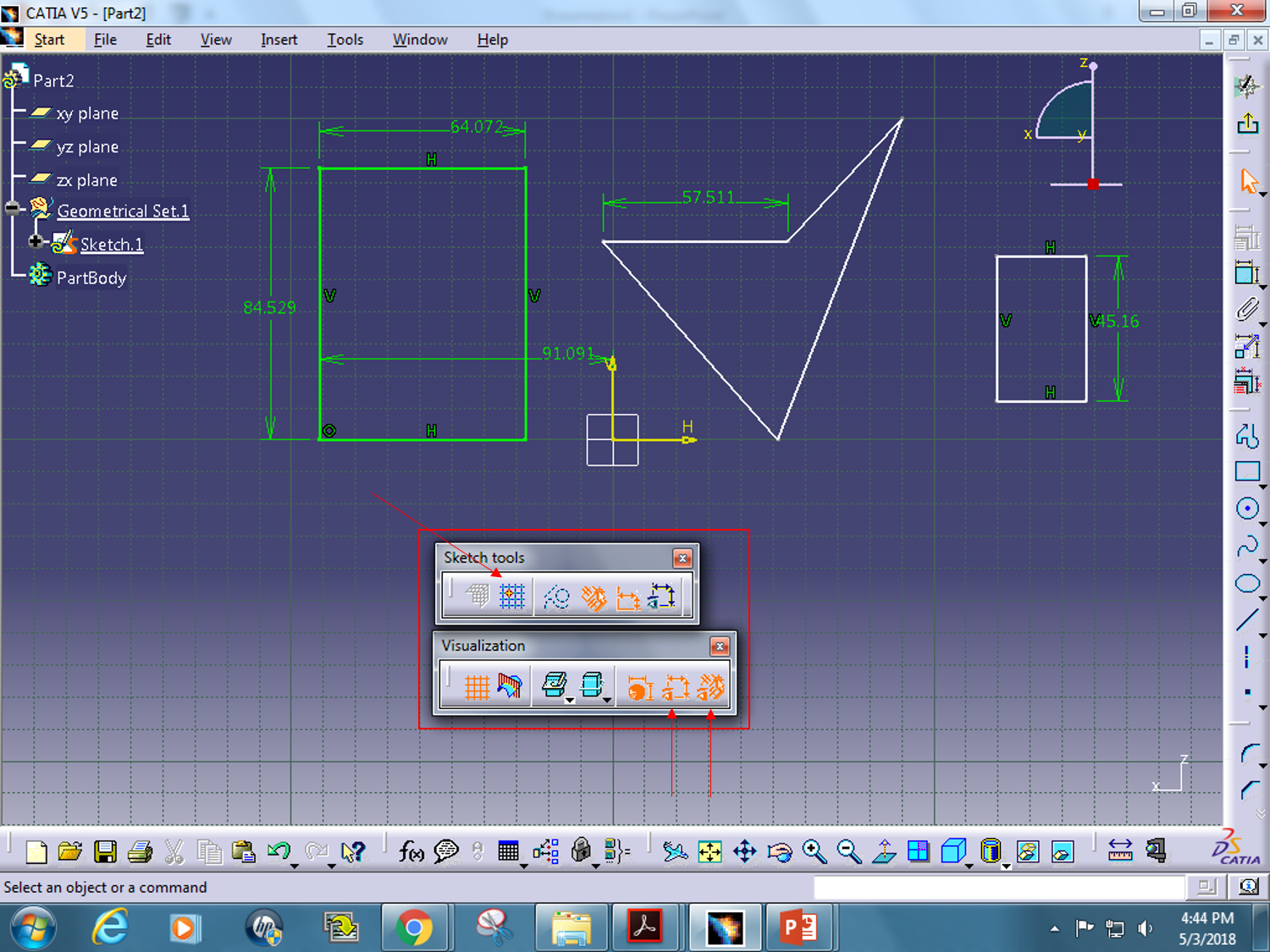Open the Insert menu
Viewport: 1270px width, 952px height.
tap(279, 39)
